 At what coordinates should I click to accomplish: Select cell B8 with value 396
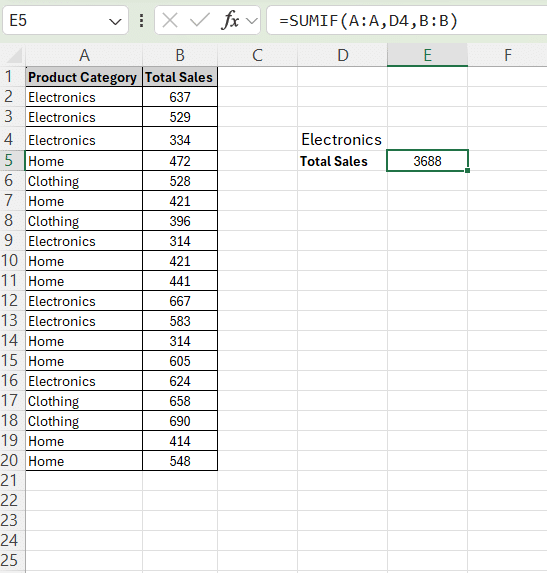pyautogui.click(x=180, y=221)
